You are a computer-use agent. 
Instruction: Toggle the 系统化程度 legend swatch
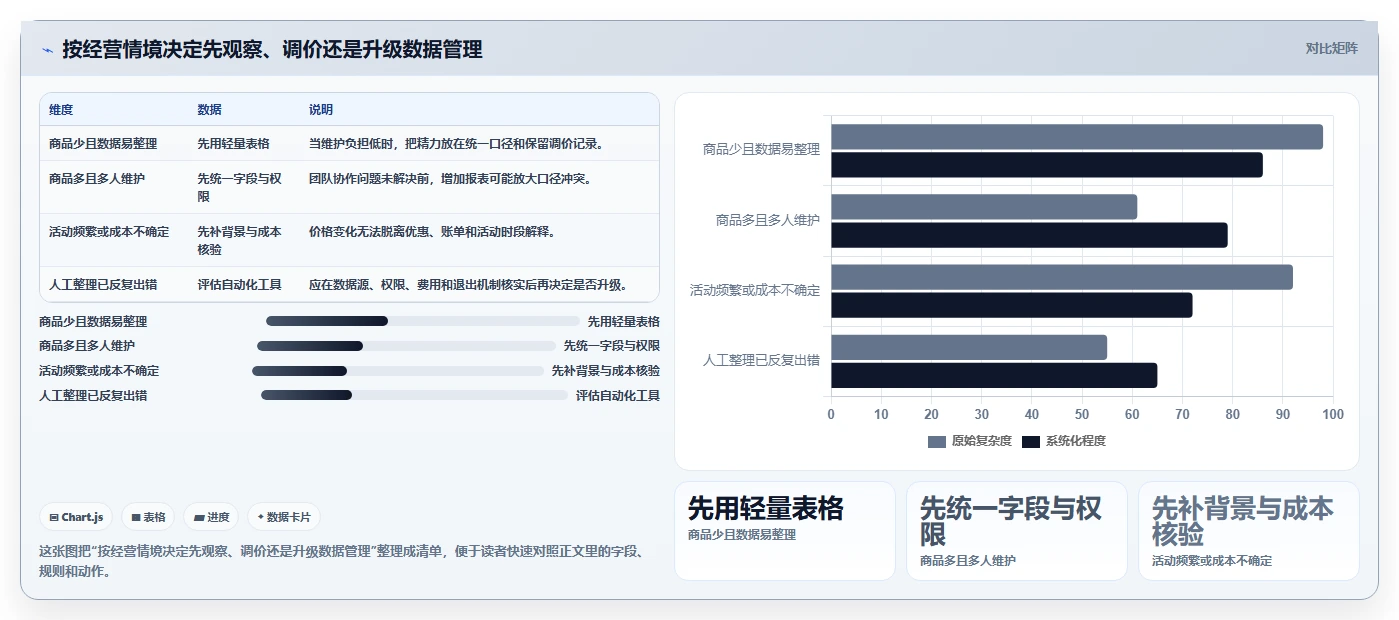point(1031,441)
